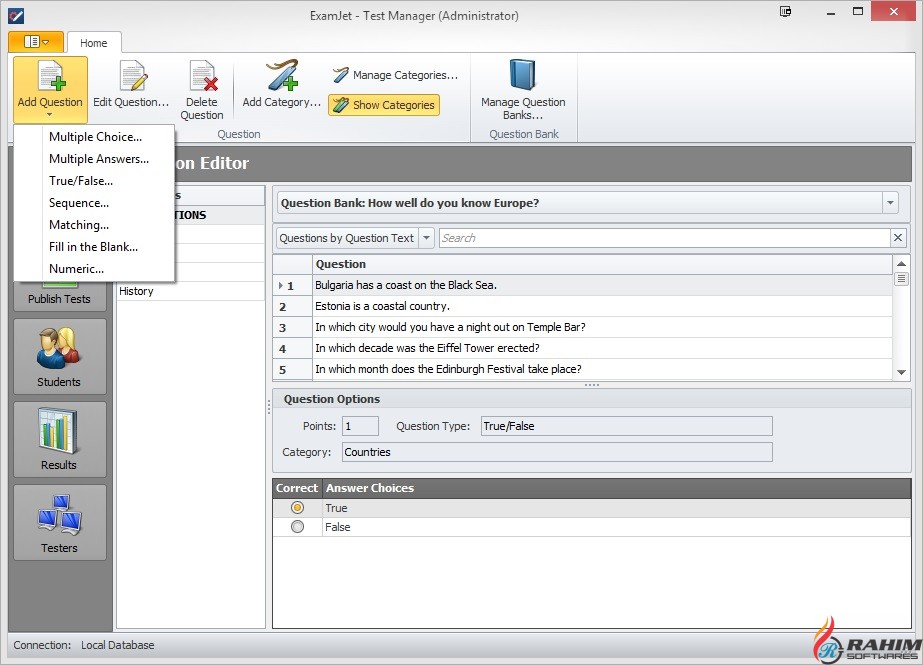The image size is (923, 665).
Task: Click the ExamJet app icon in title bar
Action: pyautogui.click(x=16, y=15)
